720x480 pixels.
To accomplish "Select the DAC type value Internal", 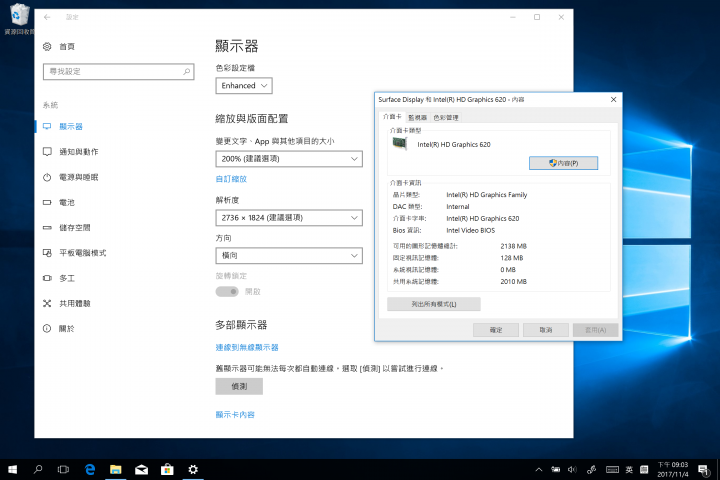I will pos(458,207).
